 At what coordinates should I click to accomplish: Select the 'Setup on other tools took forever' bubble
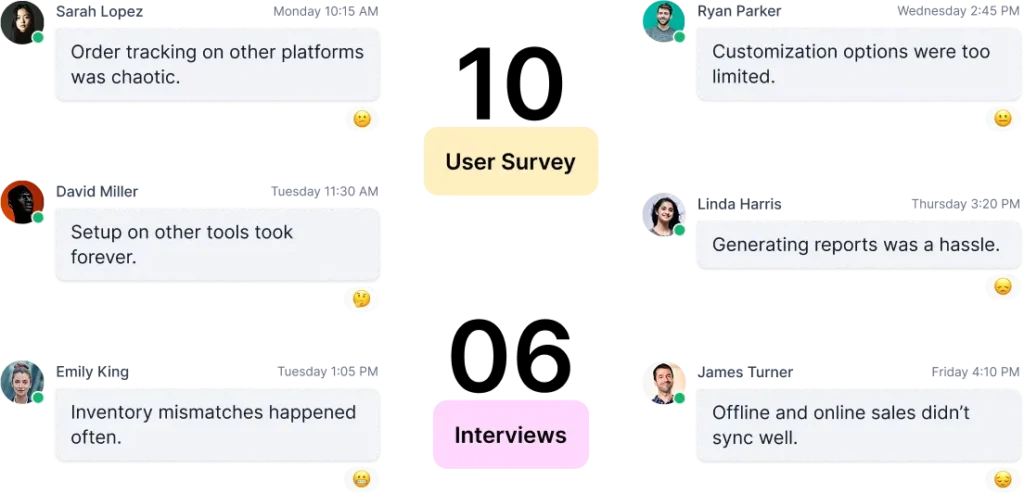217,244
